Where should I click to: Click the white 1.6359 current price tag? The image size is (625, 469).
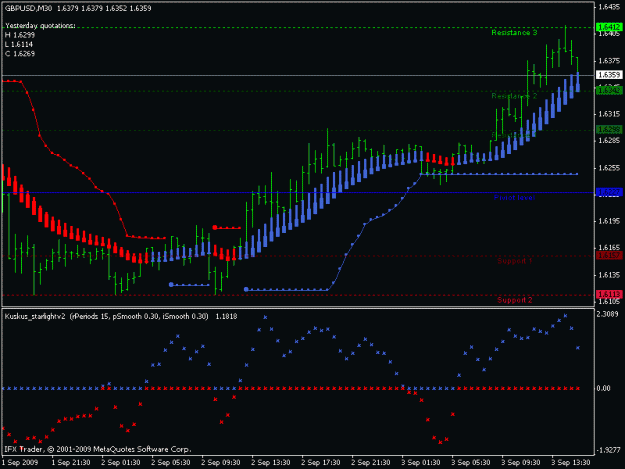pyautogui.click(x=609, y=75)
